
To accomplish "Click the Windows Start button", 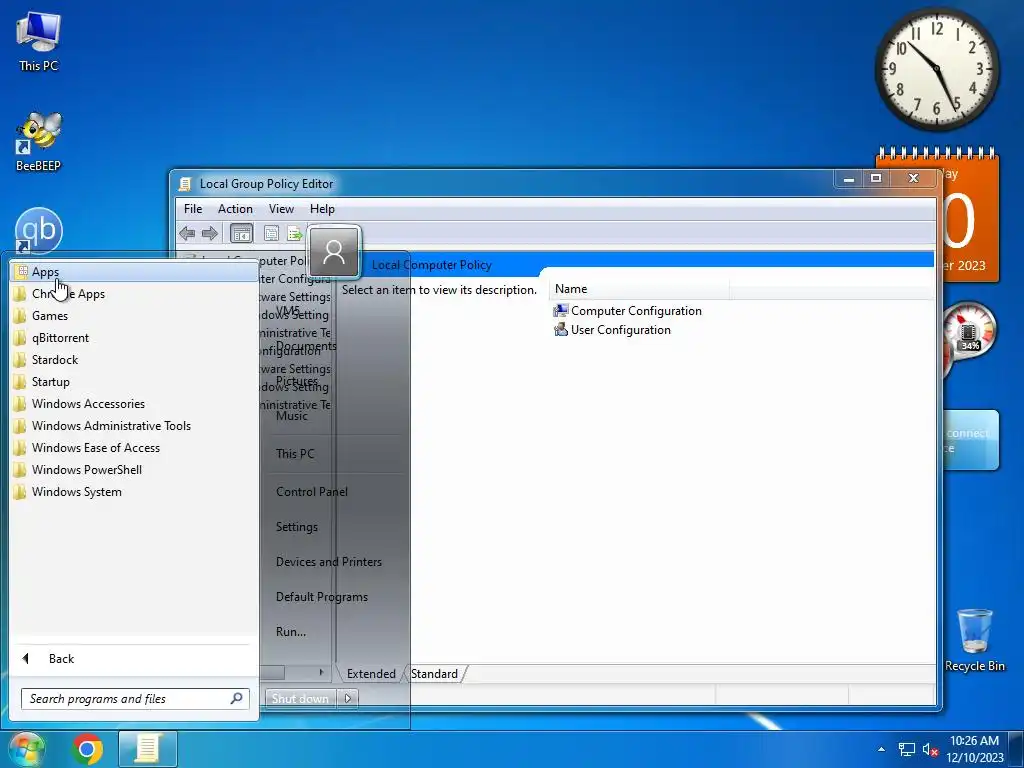I will coord(25,749).
